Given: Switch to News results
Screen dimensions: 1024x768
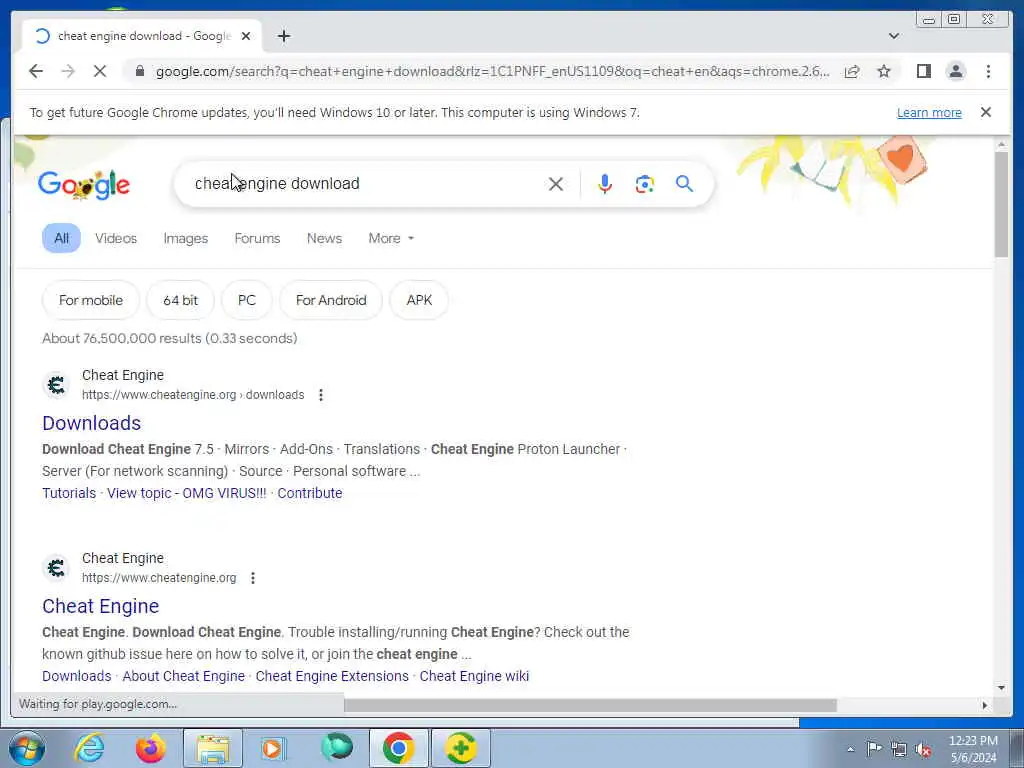Looking at the screenshot, I should click(325, 238).
